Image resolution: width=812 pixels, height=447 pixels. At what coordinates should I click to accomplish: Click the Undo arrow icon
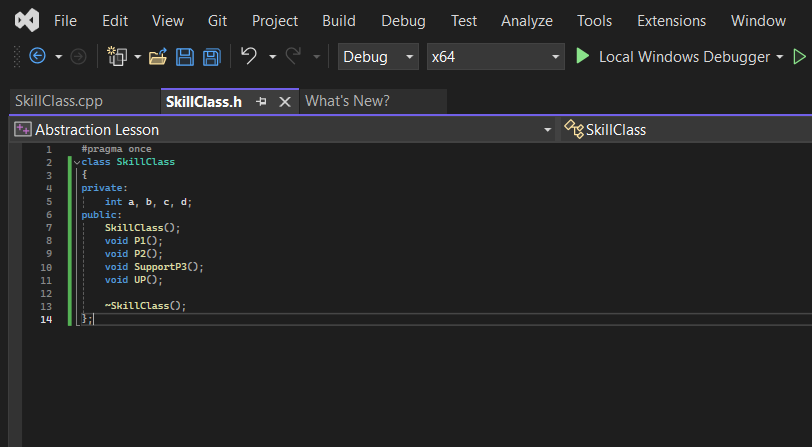click(x=249, y=56)
